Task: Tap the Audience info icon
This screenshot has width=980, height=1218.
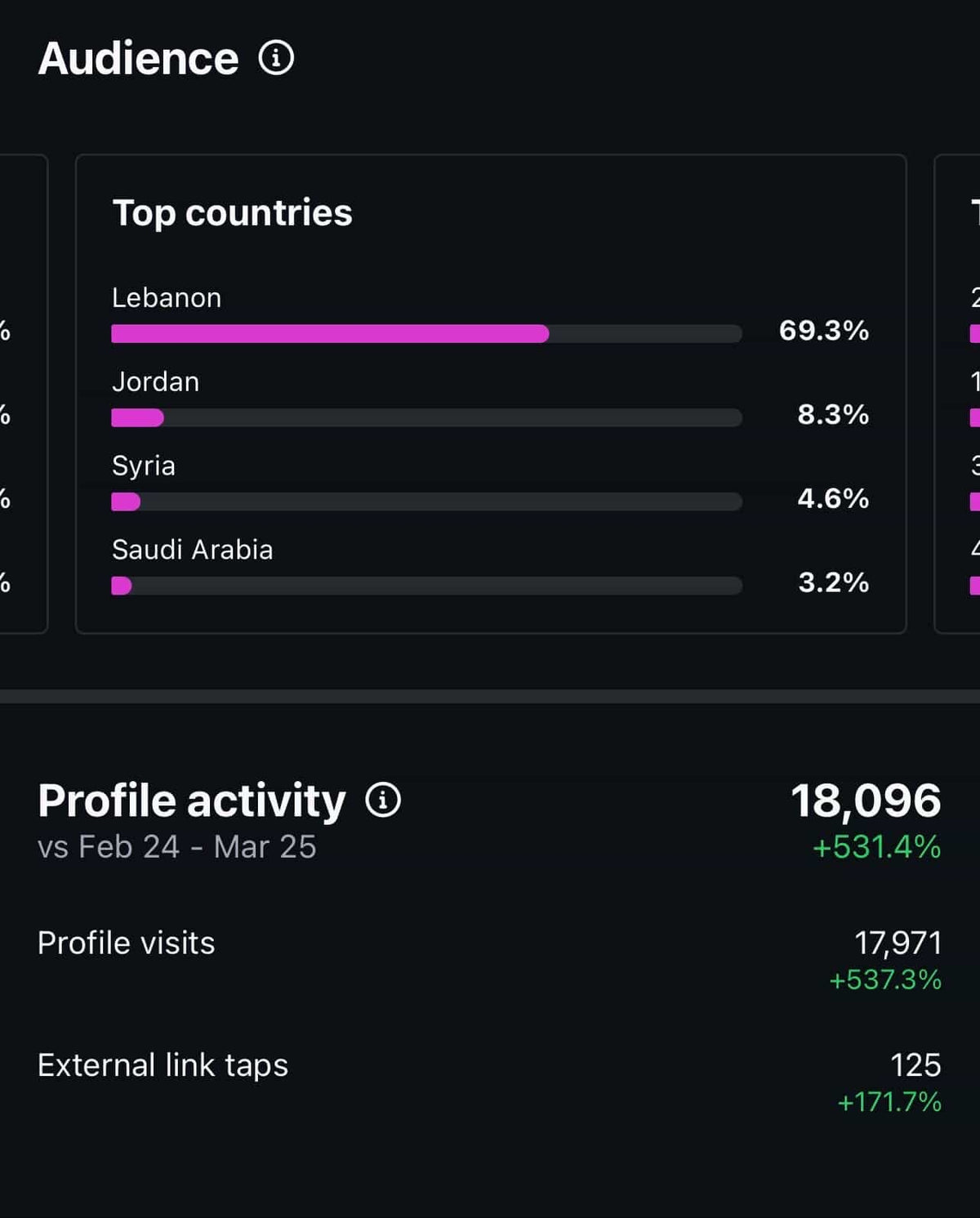Action: point(276,58)
